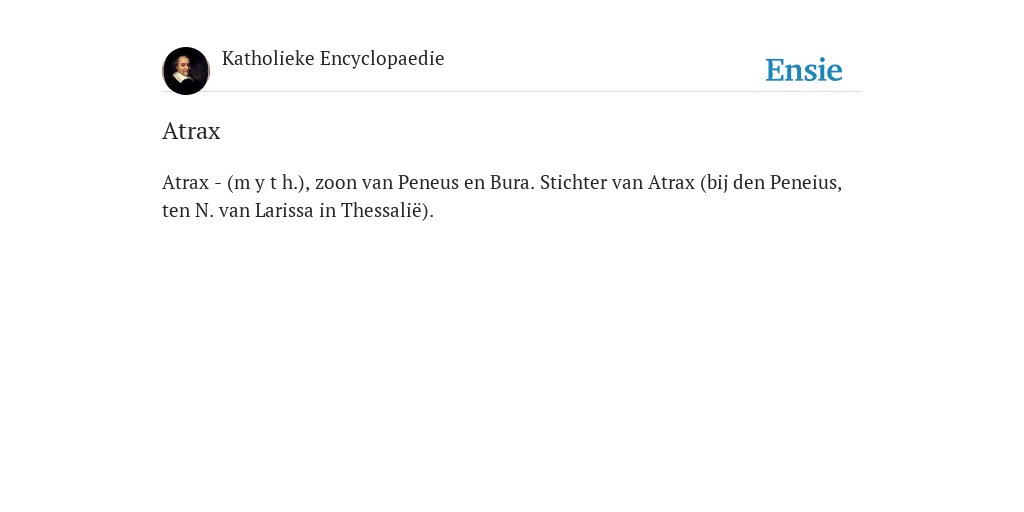Viewport: 1024px width, 512px height.
Task: Click the word zoon in the definition
Action: click(336, 183)
